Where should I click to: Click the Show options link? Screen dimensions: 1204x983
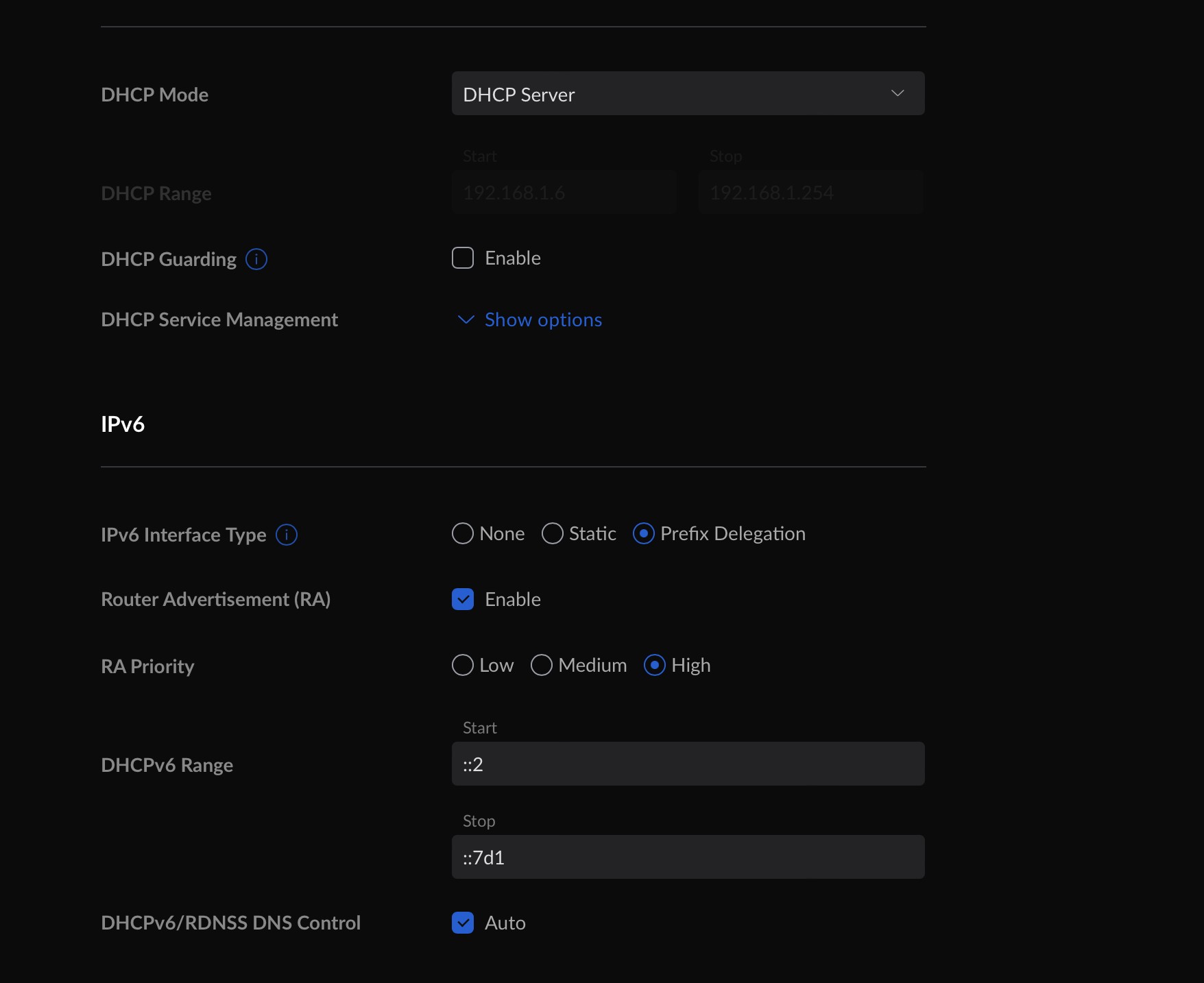point(543,320)
